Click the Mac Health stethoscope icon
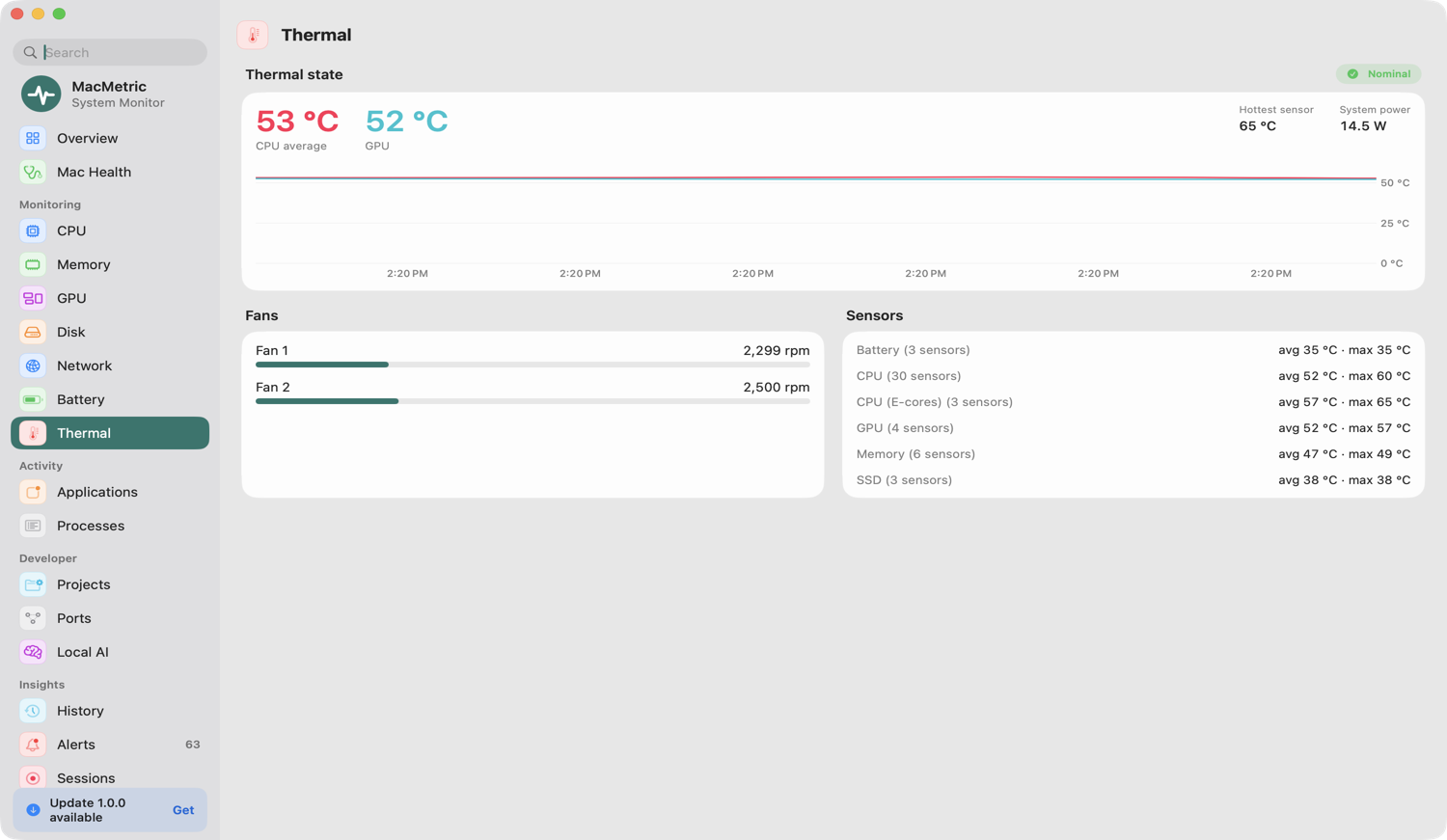Screen dimensions: 1447x840 coord(33,173)
